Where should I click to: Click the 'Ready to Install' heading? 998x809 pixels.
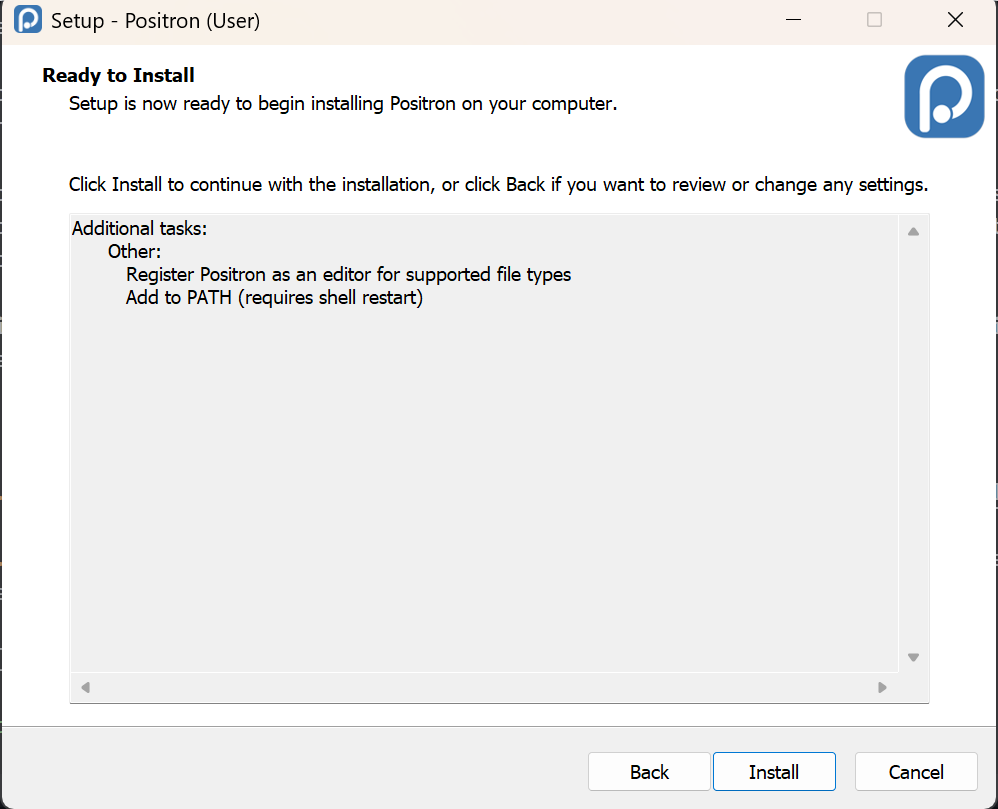click(118, 75)
